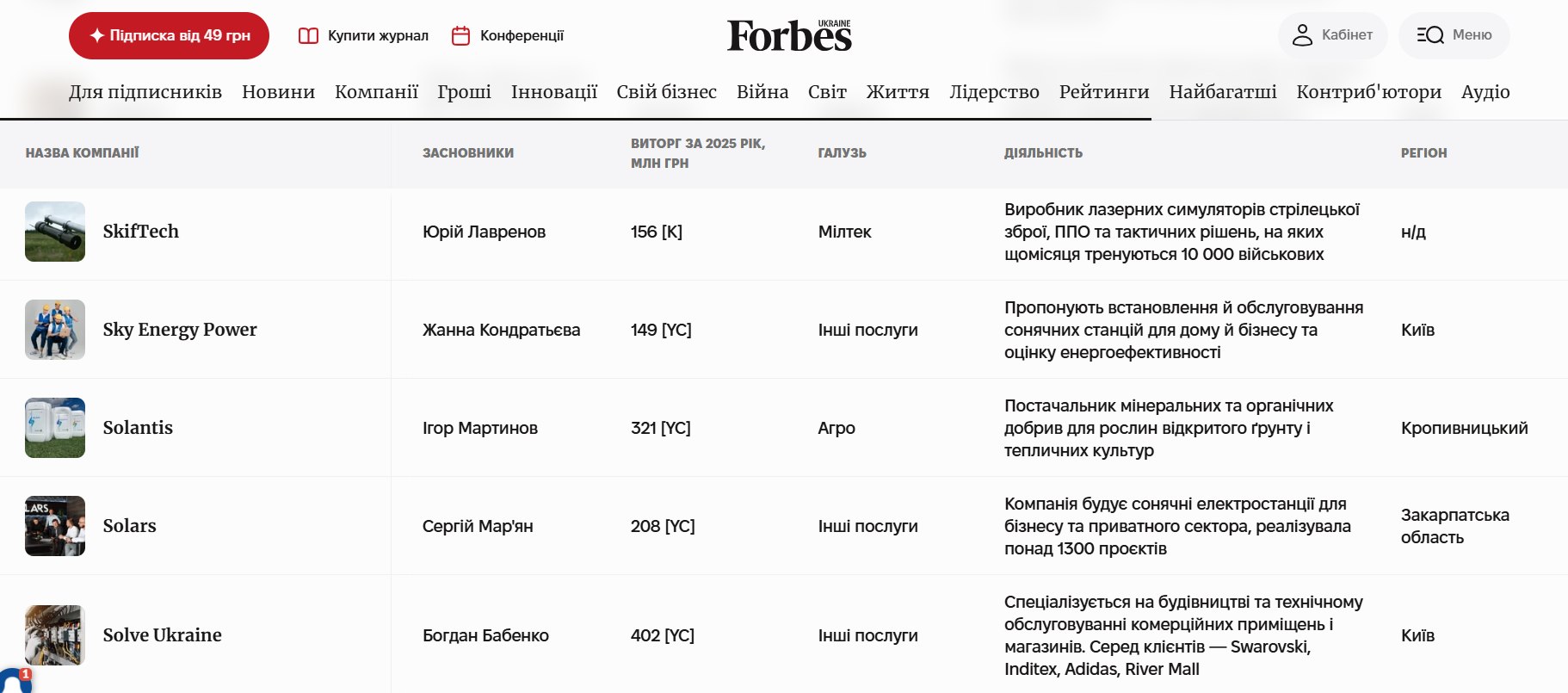The image size is (1568, 693).
Task: Click the notification chat widget icon
Action: tap(15, 681)
